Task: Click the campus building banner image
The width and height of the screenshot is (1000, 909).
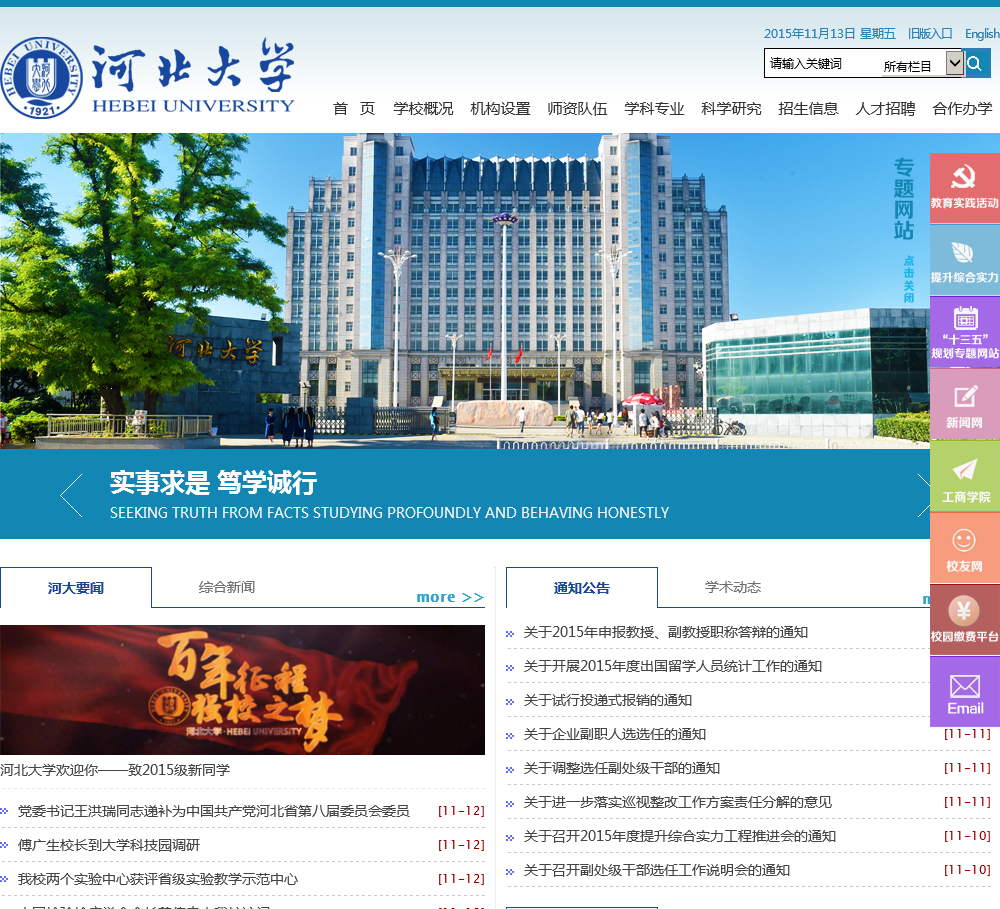Action: point(464,291)
